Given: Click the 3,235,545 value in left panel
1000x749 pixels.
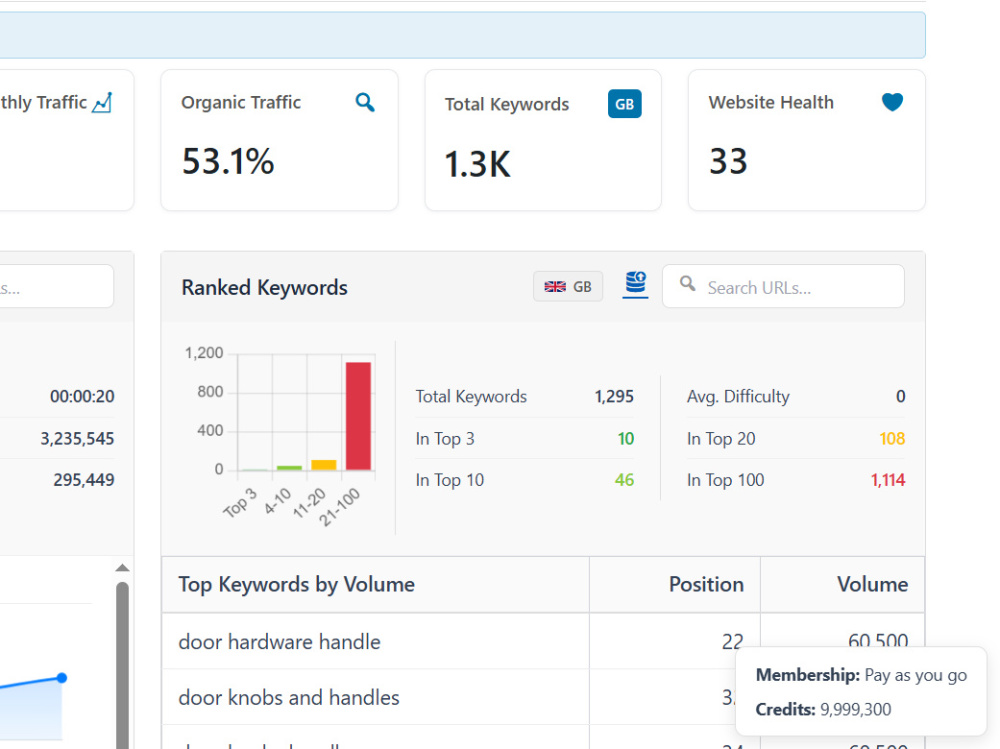Looking at the screenshot, I should (x=77, y=439).
